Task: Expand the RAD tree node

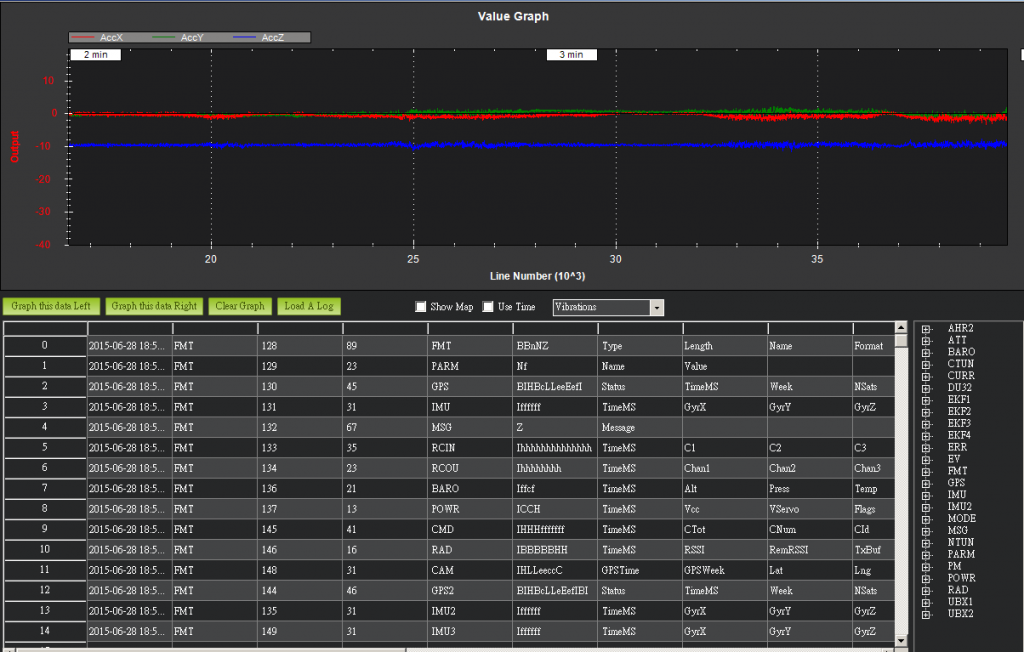Action: click(926, 590)
